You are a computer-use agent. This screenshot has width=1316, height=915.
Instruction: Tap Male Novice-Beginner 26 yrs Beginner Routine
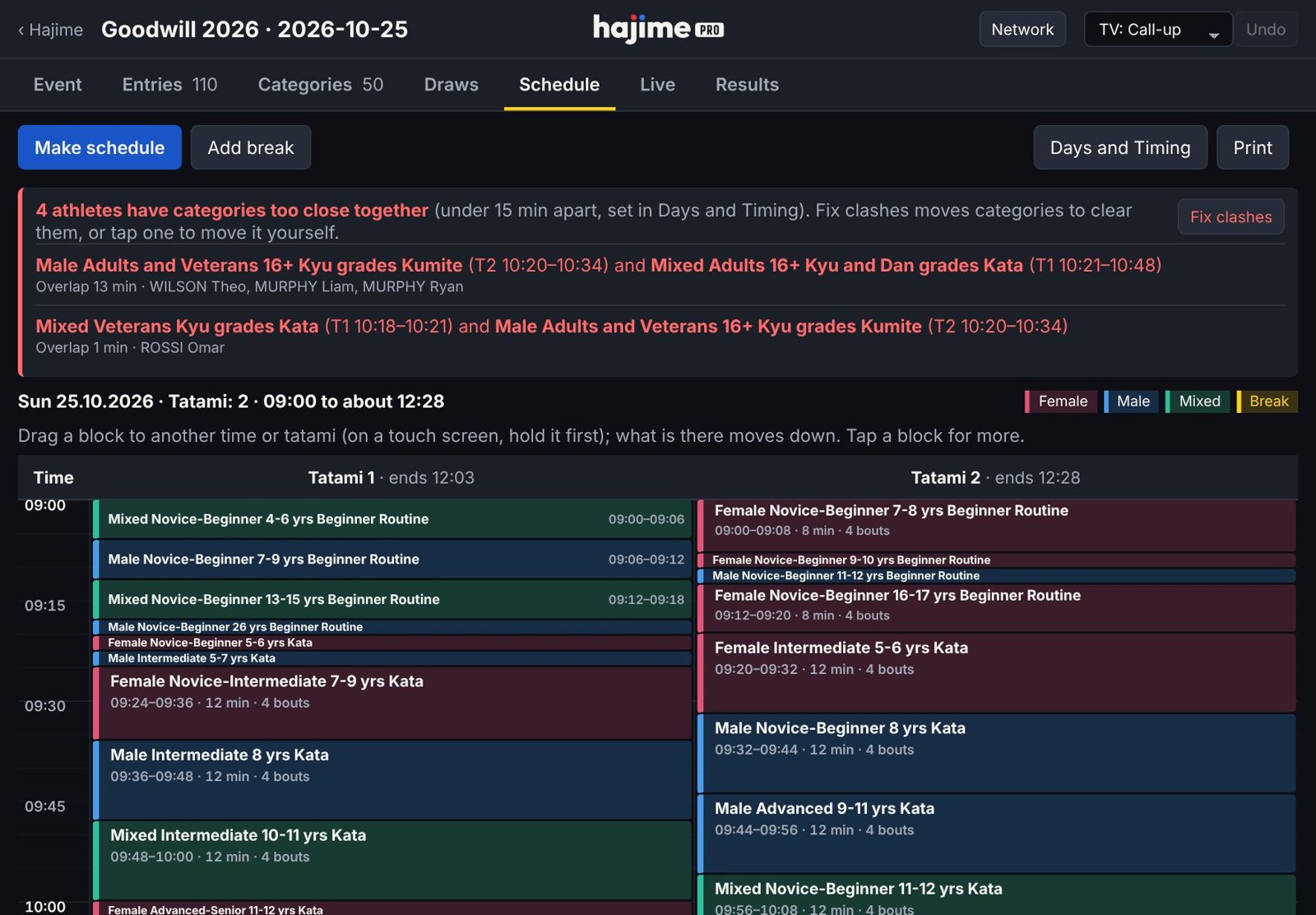392,627
